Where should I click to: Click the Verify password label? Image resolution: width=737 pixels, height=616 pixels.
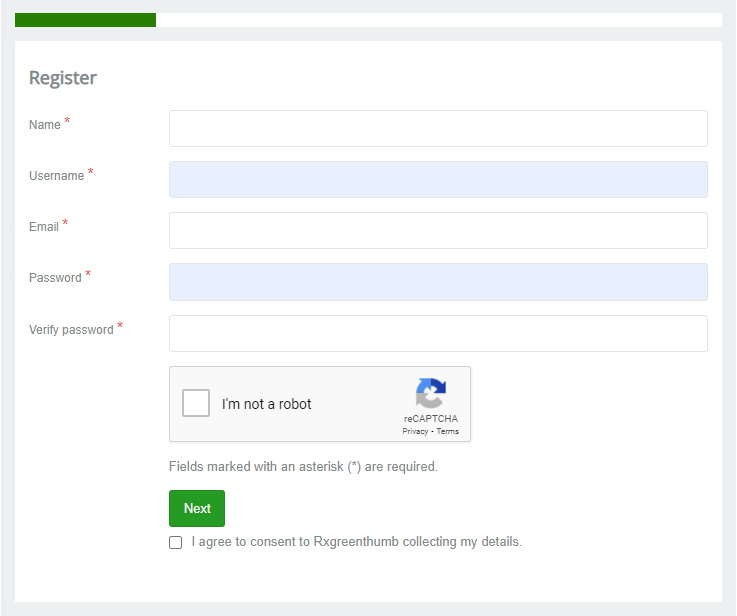pos(71,330)
